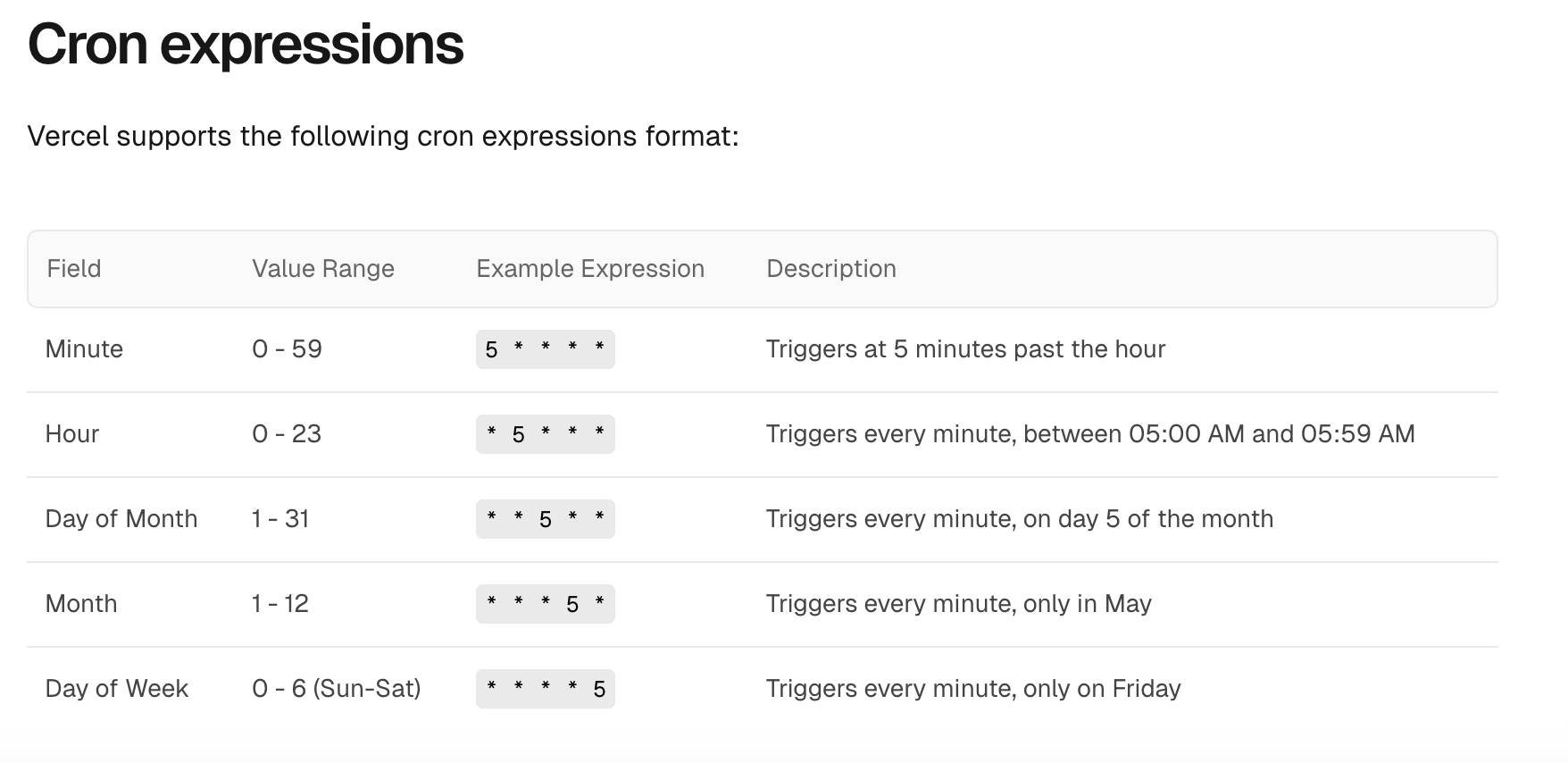Select the * * 5 * * code snippet
1568x763 pixels.
(x=546, y=519)
